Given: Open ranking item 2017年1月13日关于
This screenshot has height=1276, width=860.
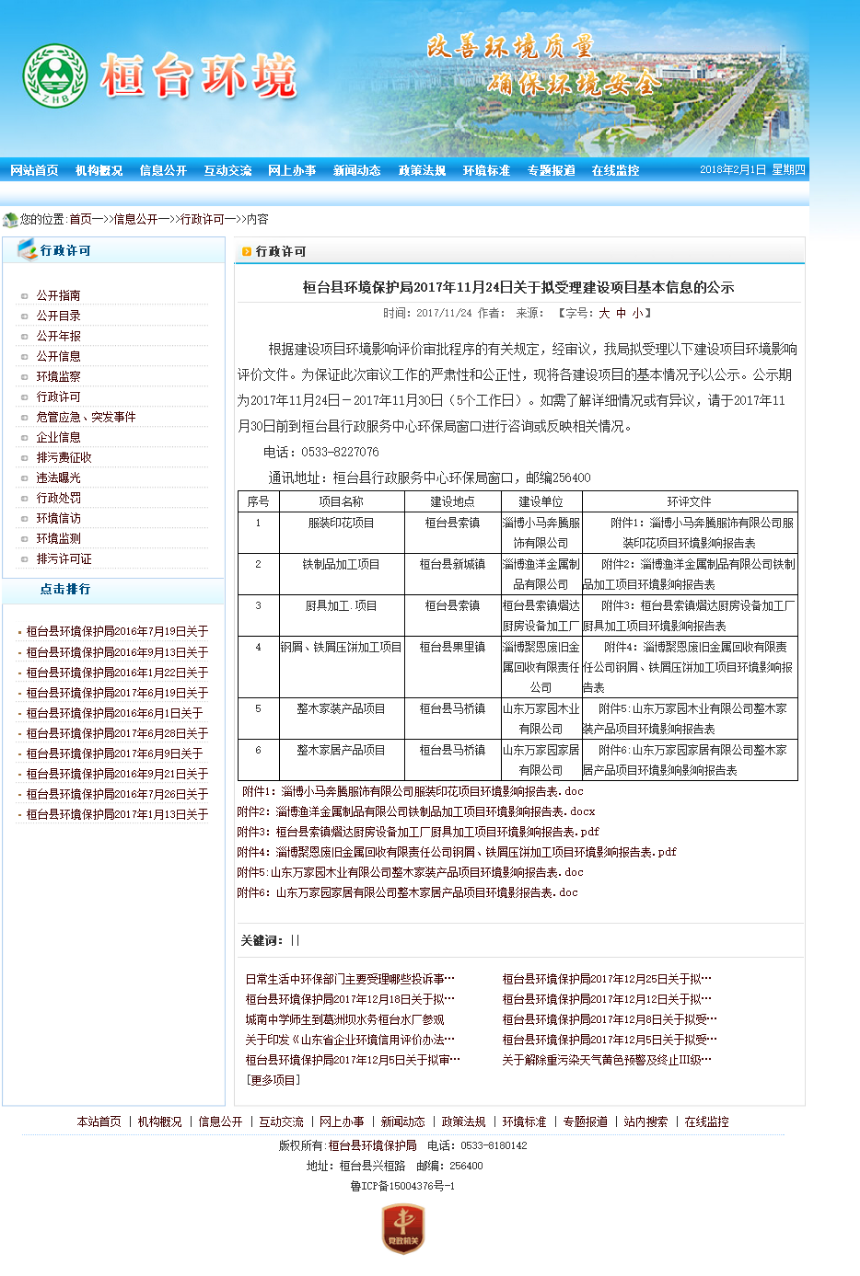Looking at the screenshot, I should 117,815.
